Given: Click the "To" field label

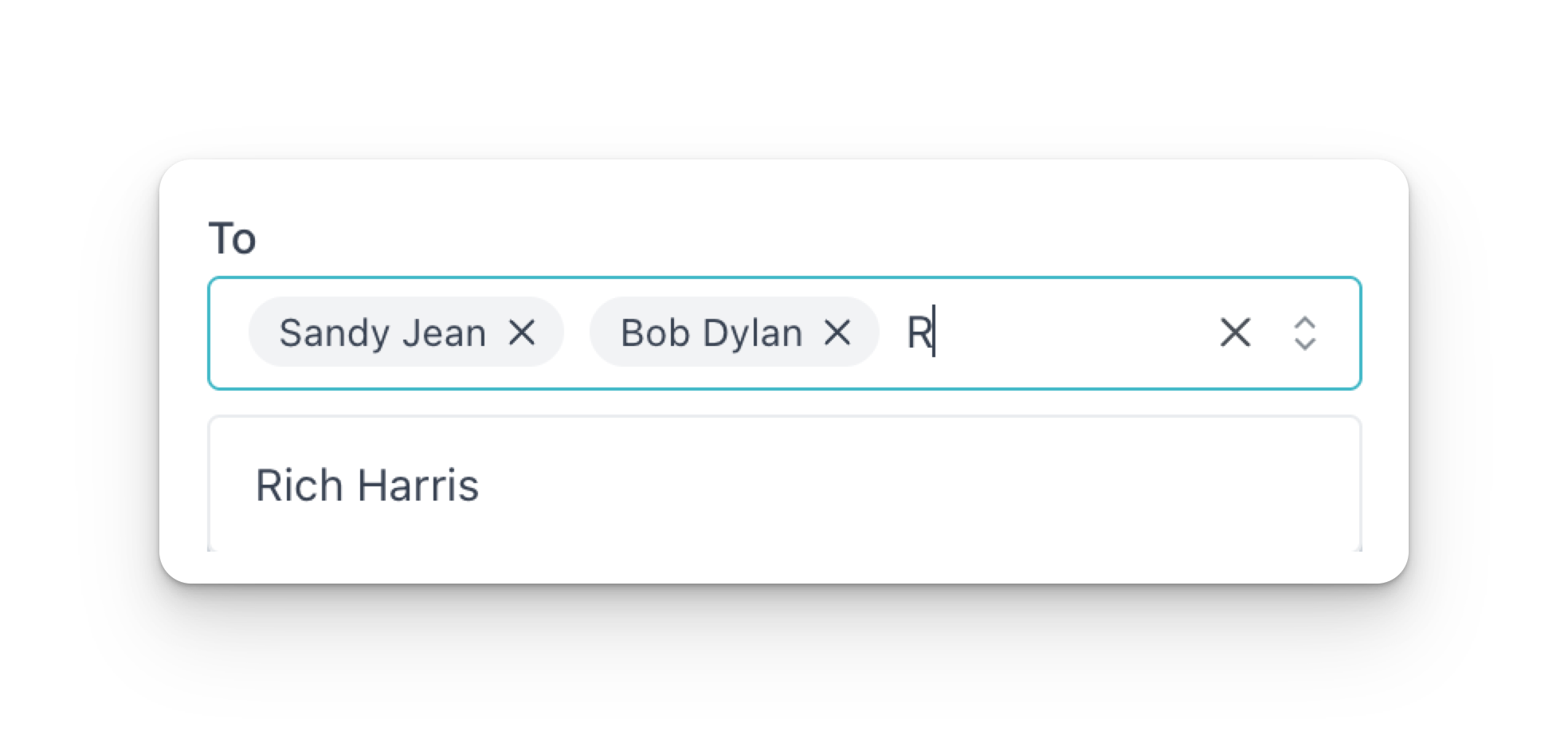Looking at the screenshot, I should (232, 238).
